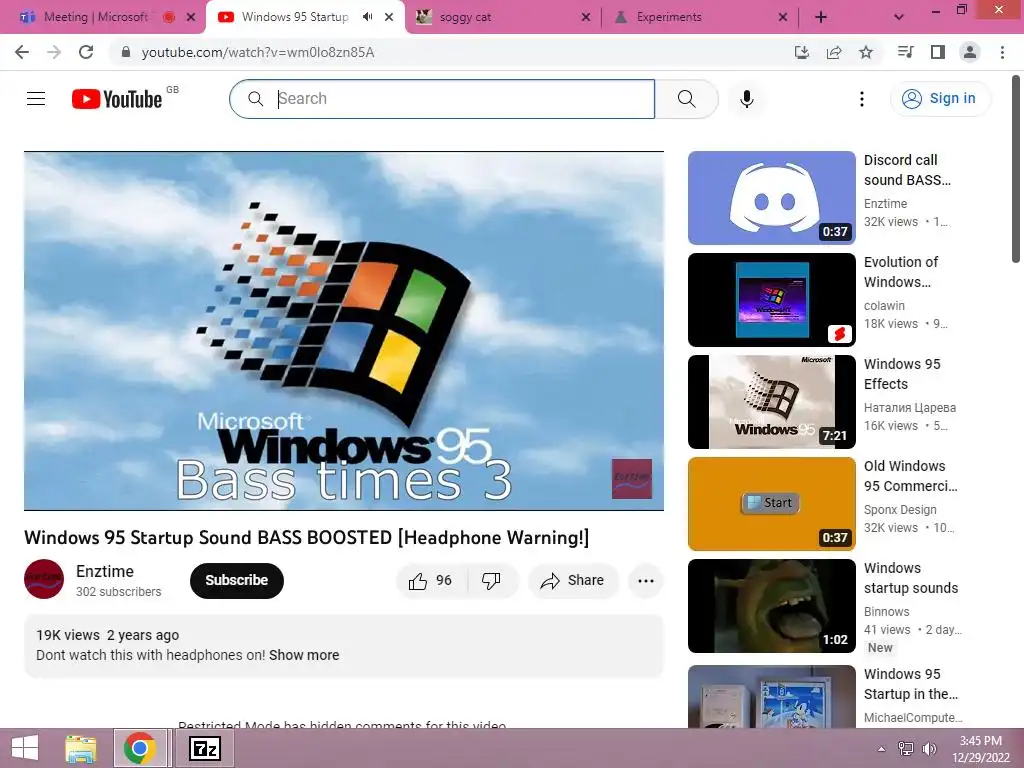Focus the YouTube Search input field
The height and width of the screenshot is (768, 1024).
point(442,99)
